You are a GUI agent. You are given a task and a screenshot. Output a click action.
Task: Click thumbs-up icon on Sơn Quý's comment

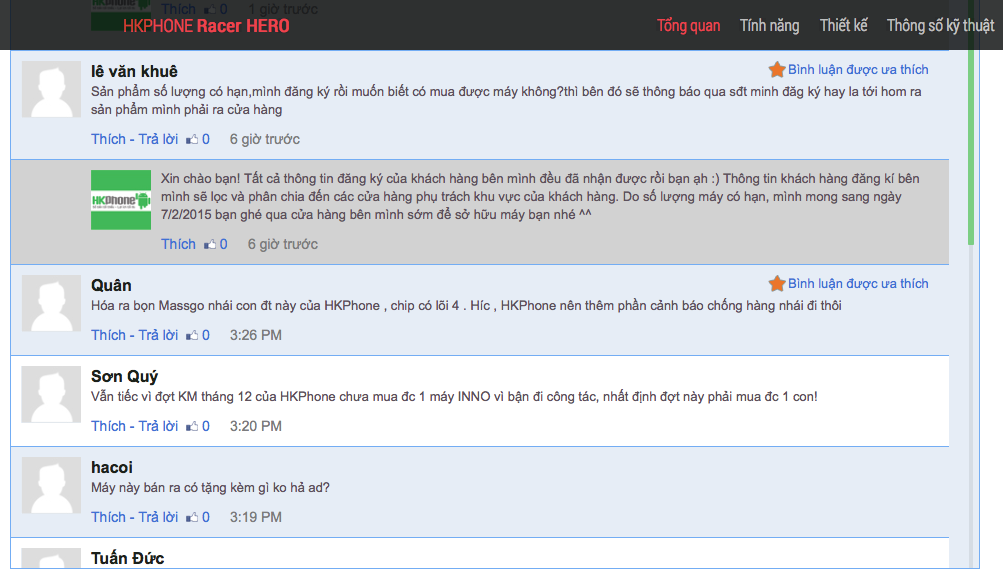[192, 427]
